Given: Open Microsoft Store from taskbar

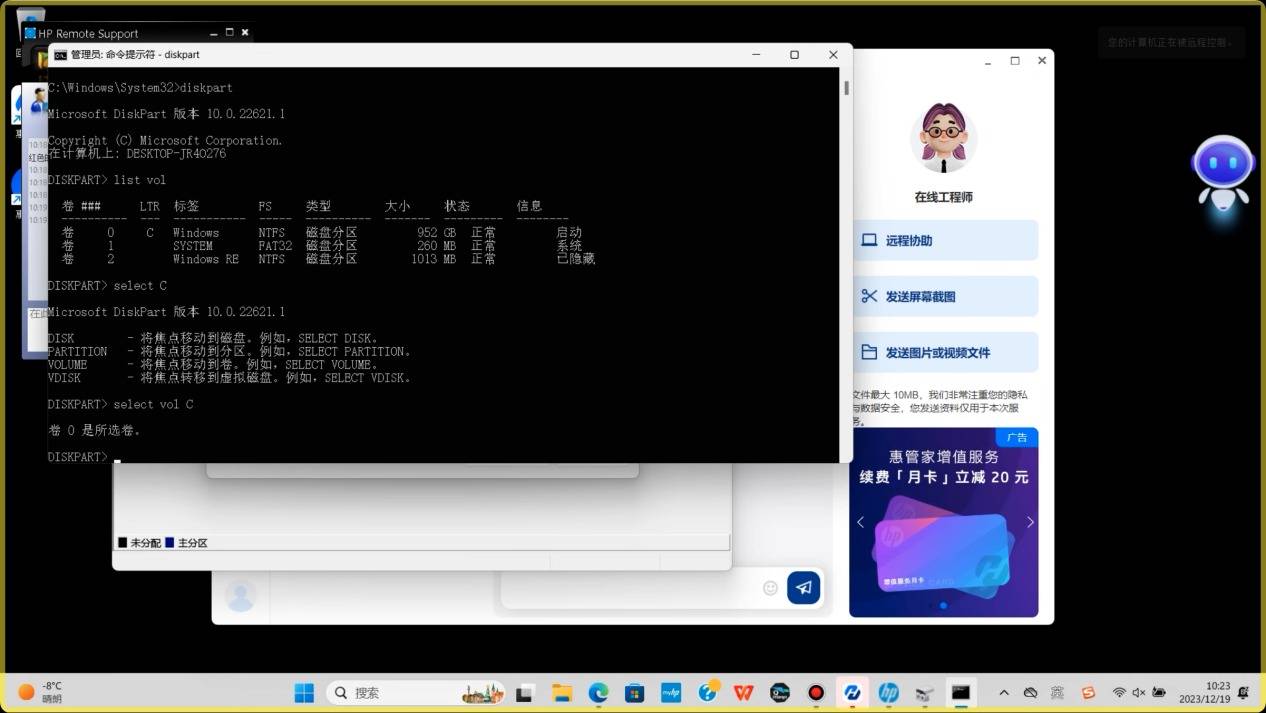Looking at the screenshot, I should (634, 692).
